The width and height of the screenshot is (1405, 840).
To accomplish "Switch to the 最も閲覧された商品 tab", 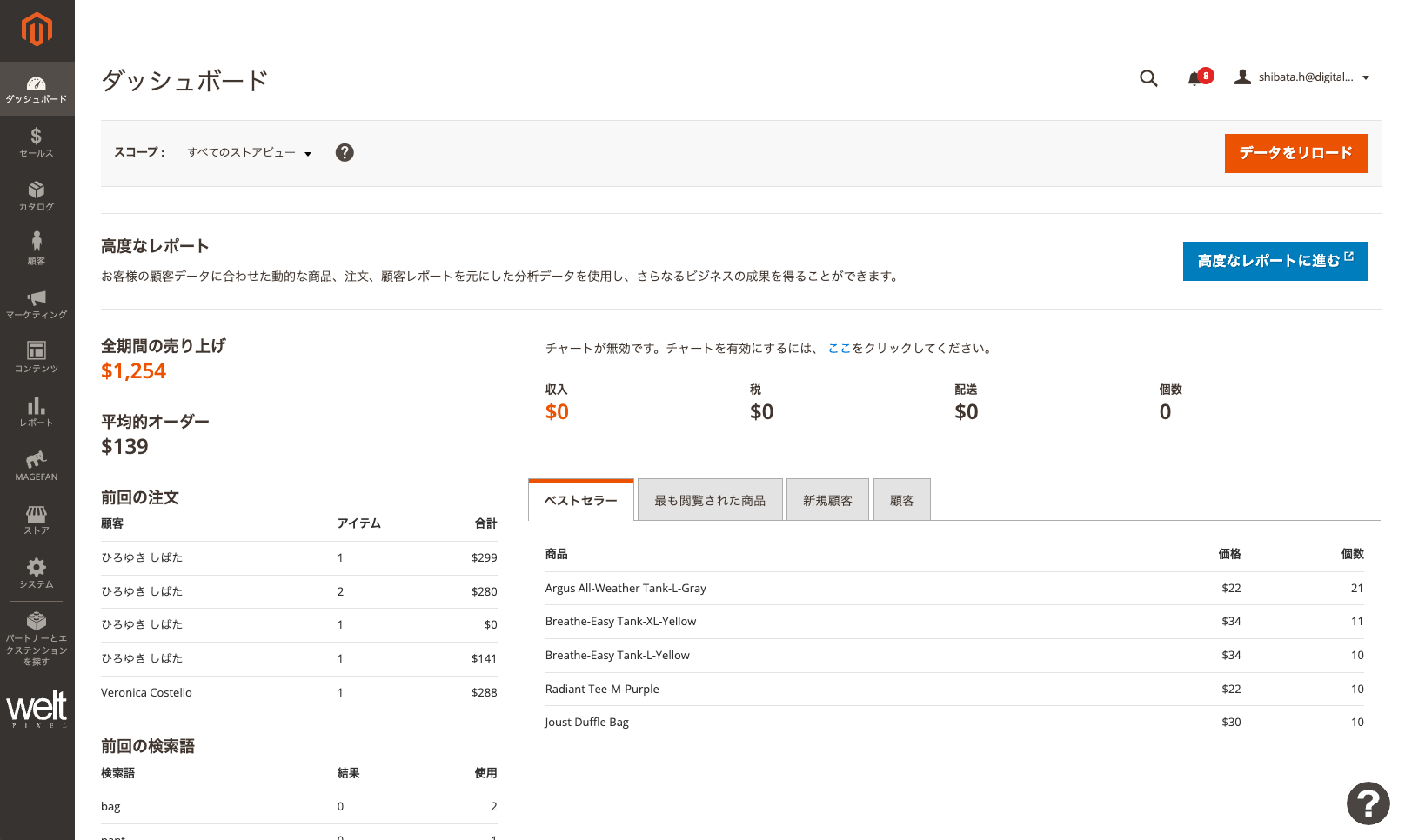I will (709, 499).
